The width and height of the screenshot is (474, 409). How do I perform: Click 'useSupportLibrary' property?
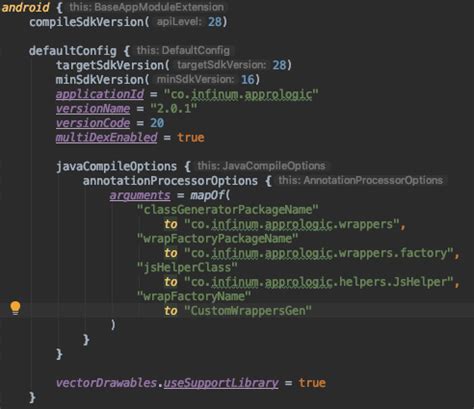pyautogui.click(x=221, y=383)
